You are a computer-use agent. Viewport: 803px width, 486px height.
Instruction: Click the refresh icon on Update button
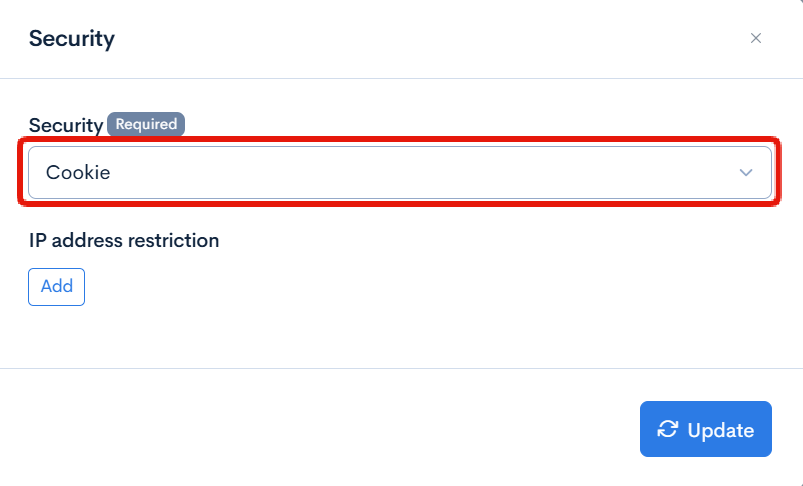tap(667, 430)
